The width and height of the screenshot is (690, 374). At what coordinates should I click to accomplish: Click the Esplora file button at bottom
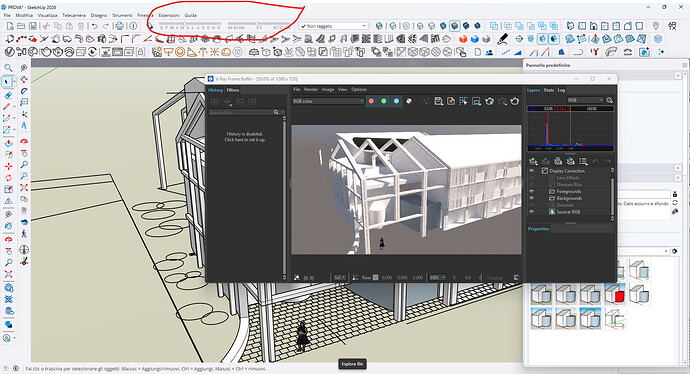[x=352, y=364]
